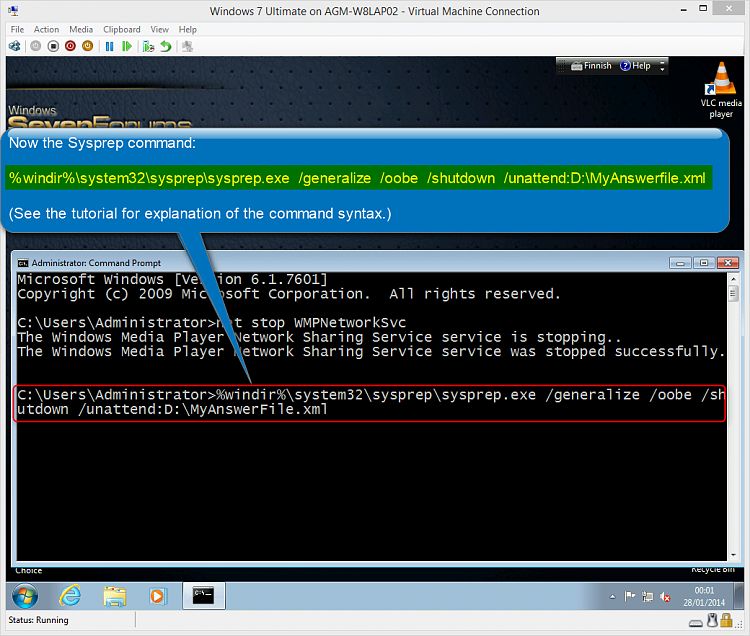Image resolution: width=750 pixels, height=636 pixels.
Task: Click Help on the language bar
Action: (x=636, y=66)
